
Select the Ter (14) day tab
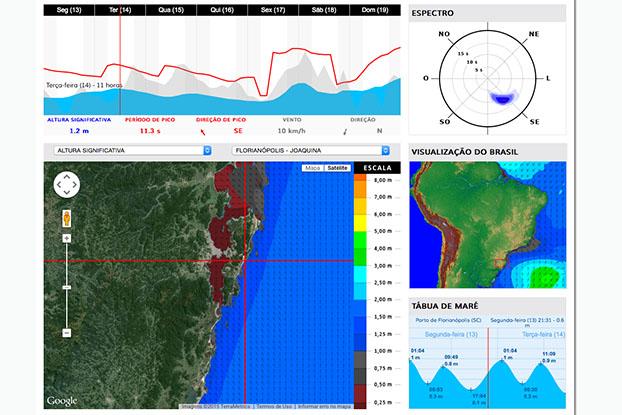[120, 10]
